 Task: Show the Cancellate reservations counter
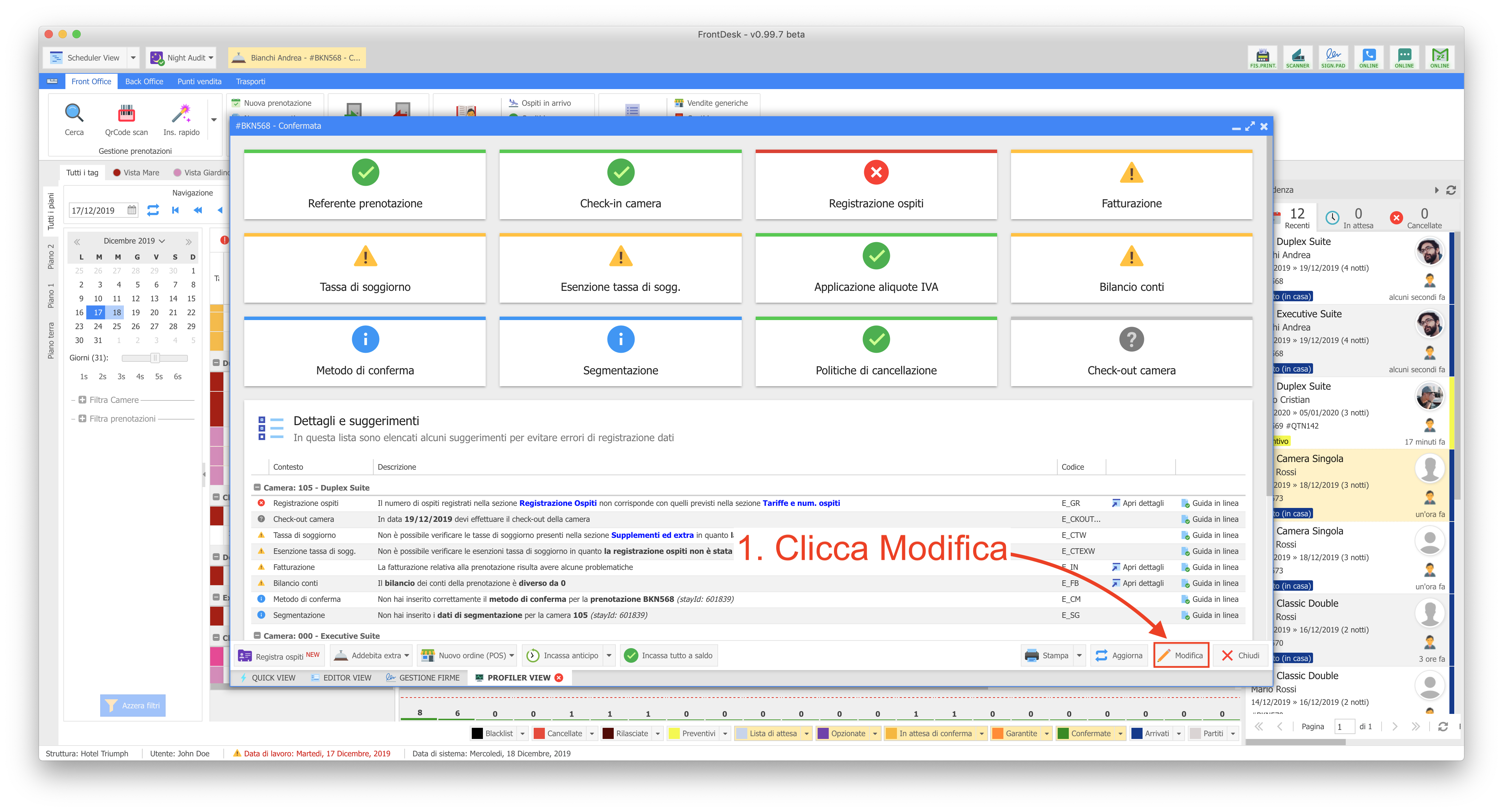1417,218
